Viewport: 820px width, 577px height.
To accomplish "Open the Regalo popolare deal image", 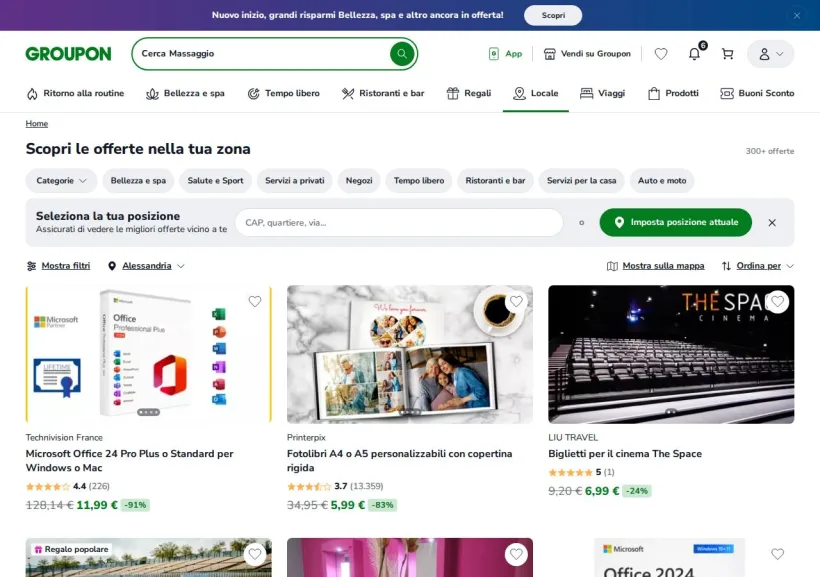I will pyautogui.click(x=149, y=558).
